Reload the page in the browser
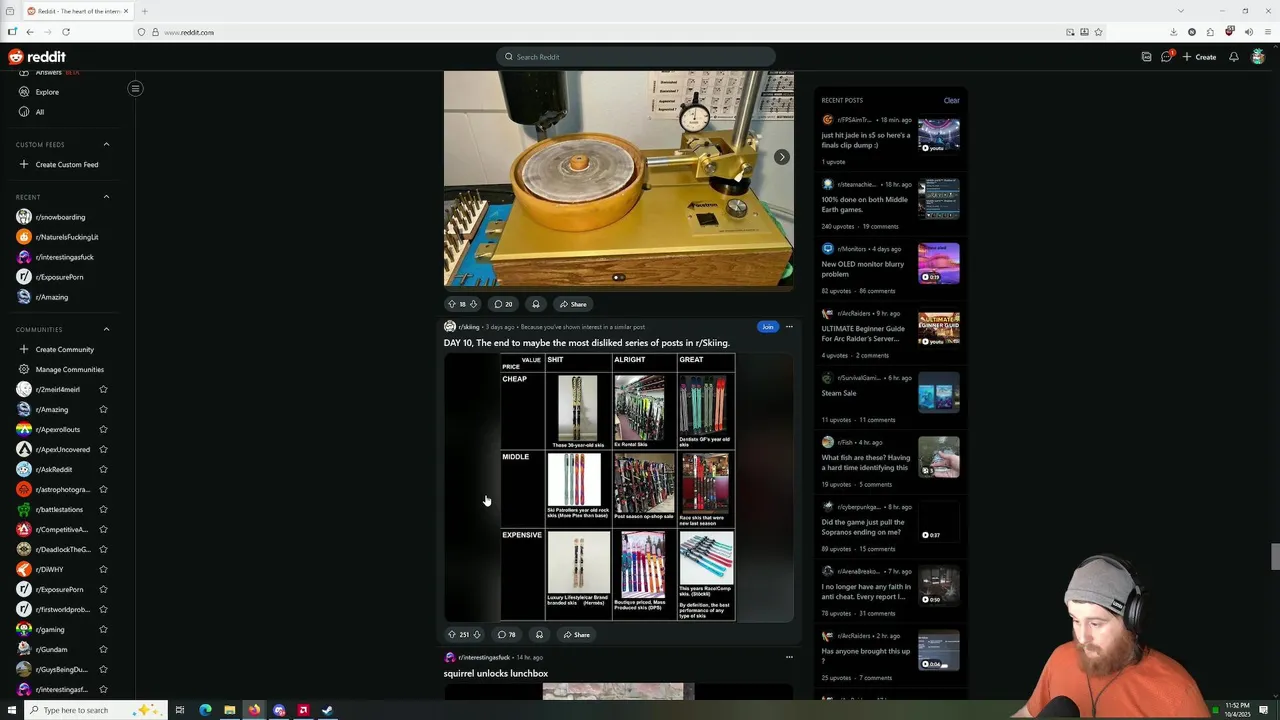The height and width of the screenshot is (720, 1280). coord(66,32)
